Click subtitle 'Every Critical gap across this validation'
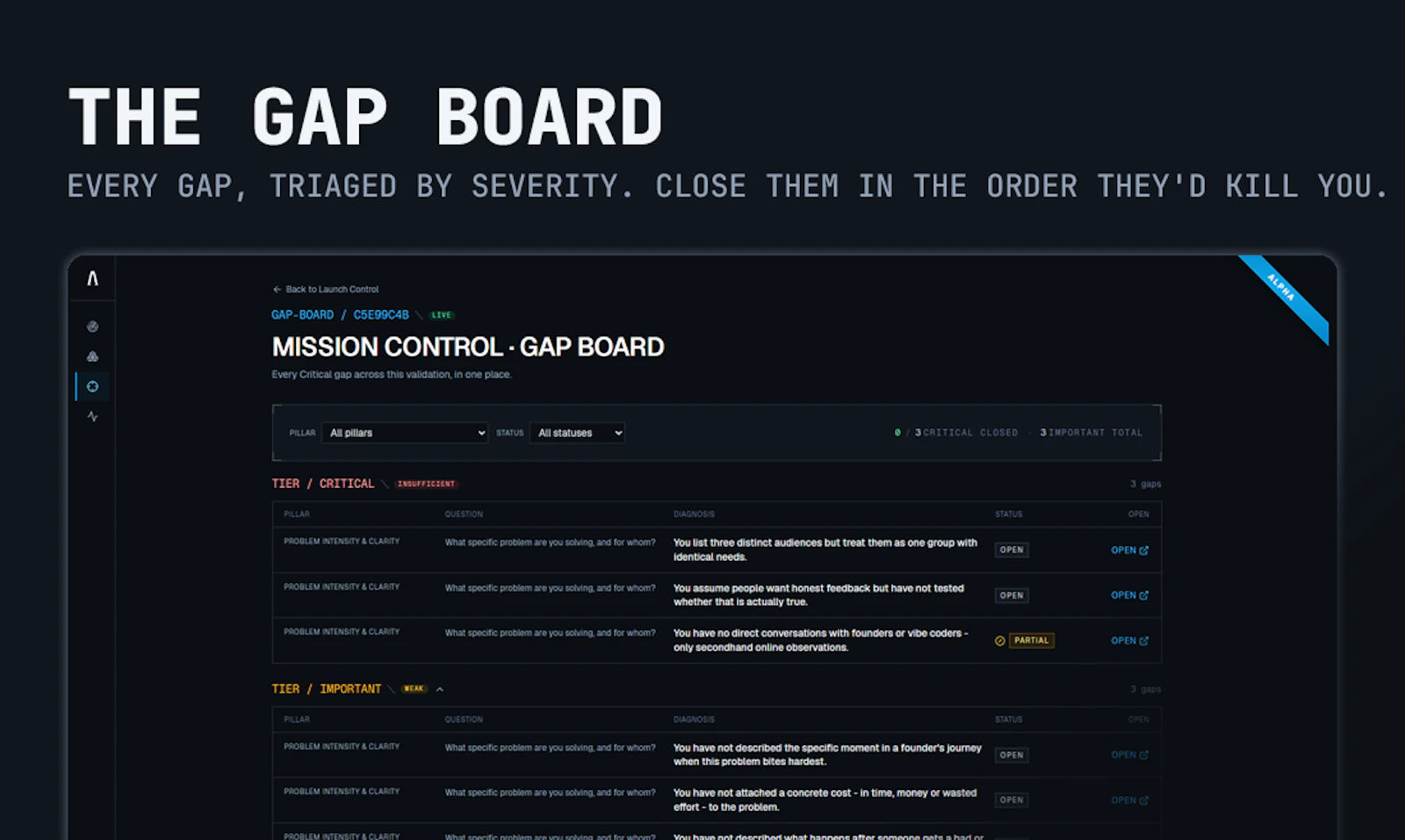Viewport: 1405px width, 840px height. tap(392, 375)
